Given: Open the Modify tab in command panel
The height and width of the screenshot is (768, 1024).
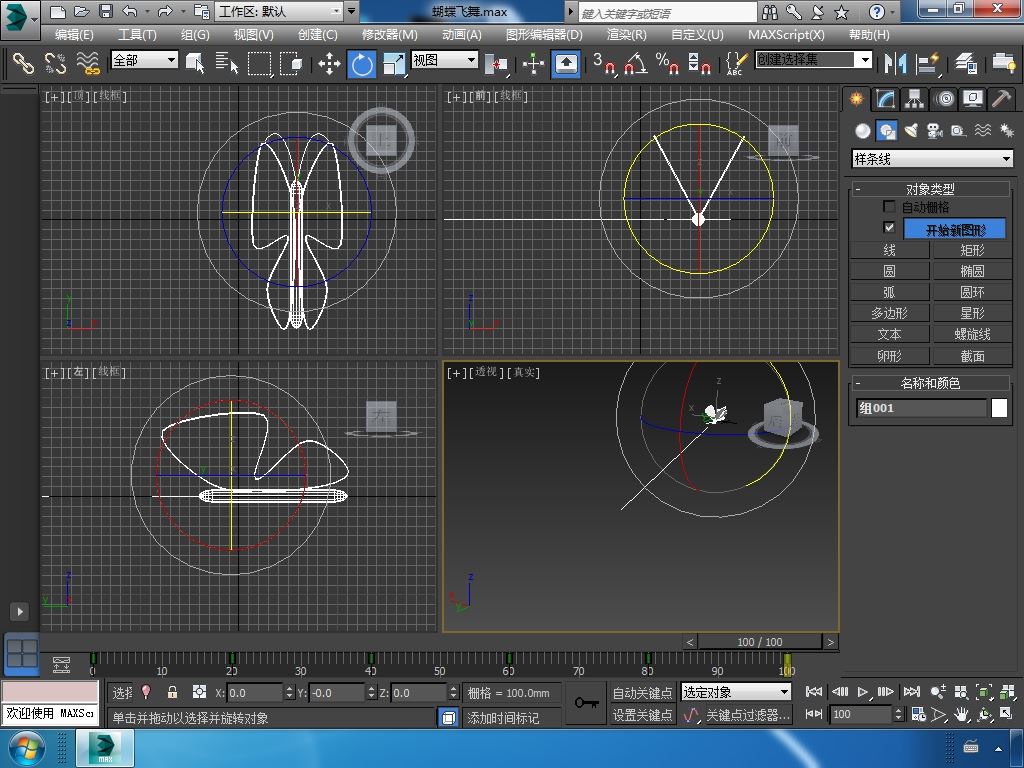Looking at the screenshot, I should [885, 99].
